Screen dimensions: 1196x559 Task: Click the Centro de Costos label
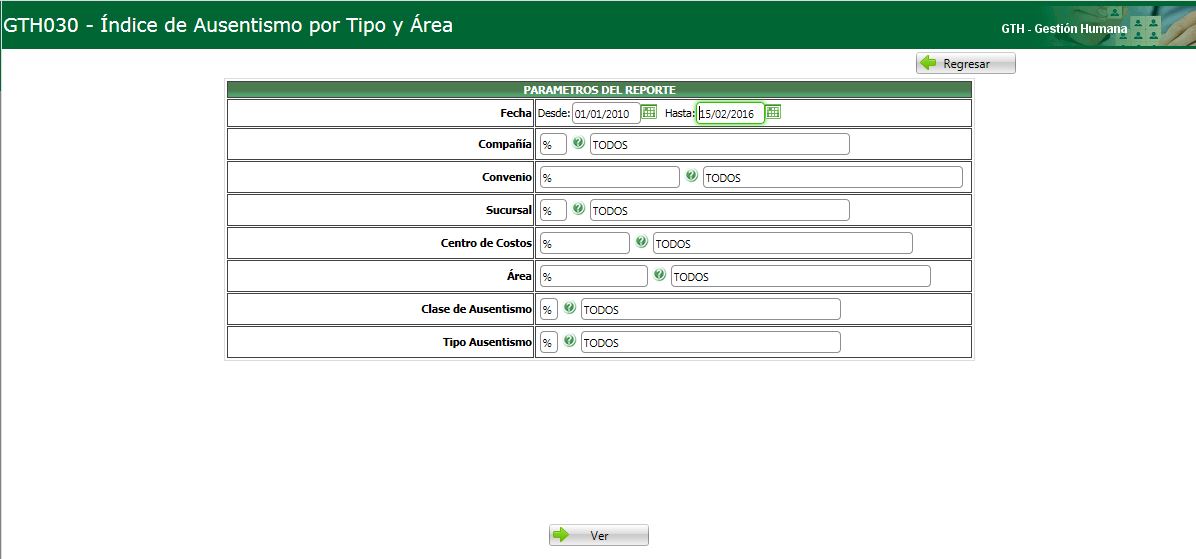[486, 243]
